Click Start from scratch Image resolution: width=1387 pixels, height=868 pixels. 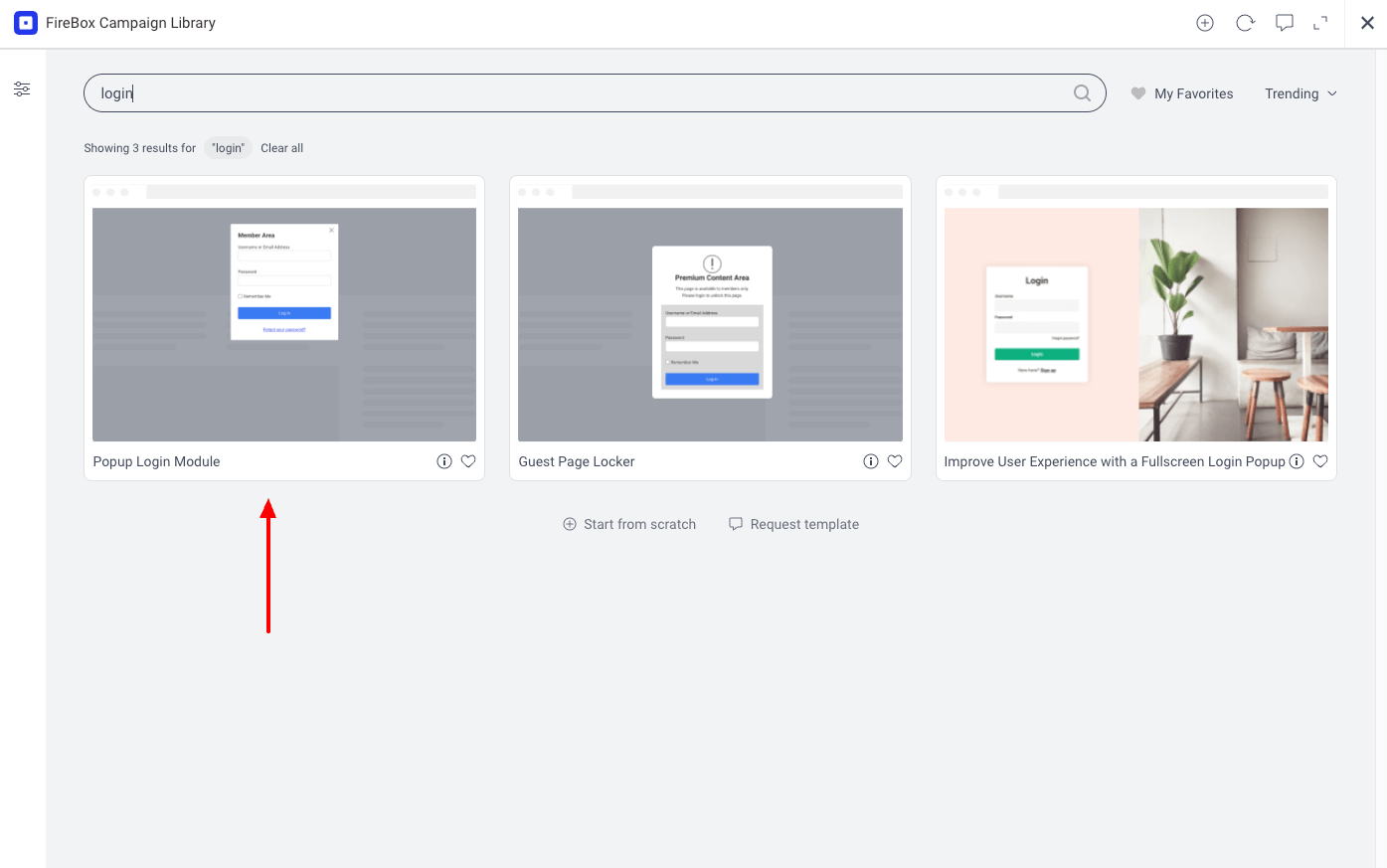point(629,524)
